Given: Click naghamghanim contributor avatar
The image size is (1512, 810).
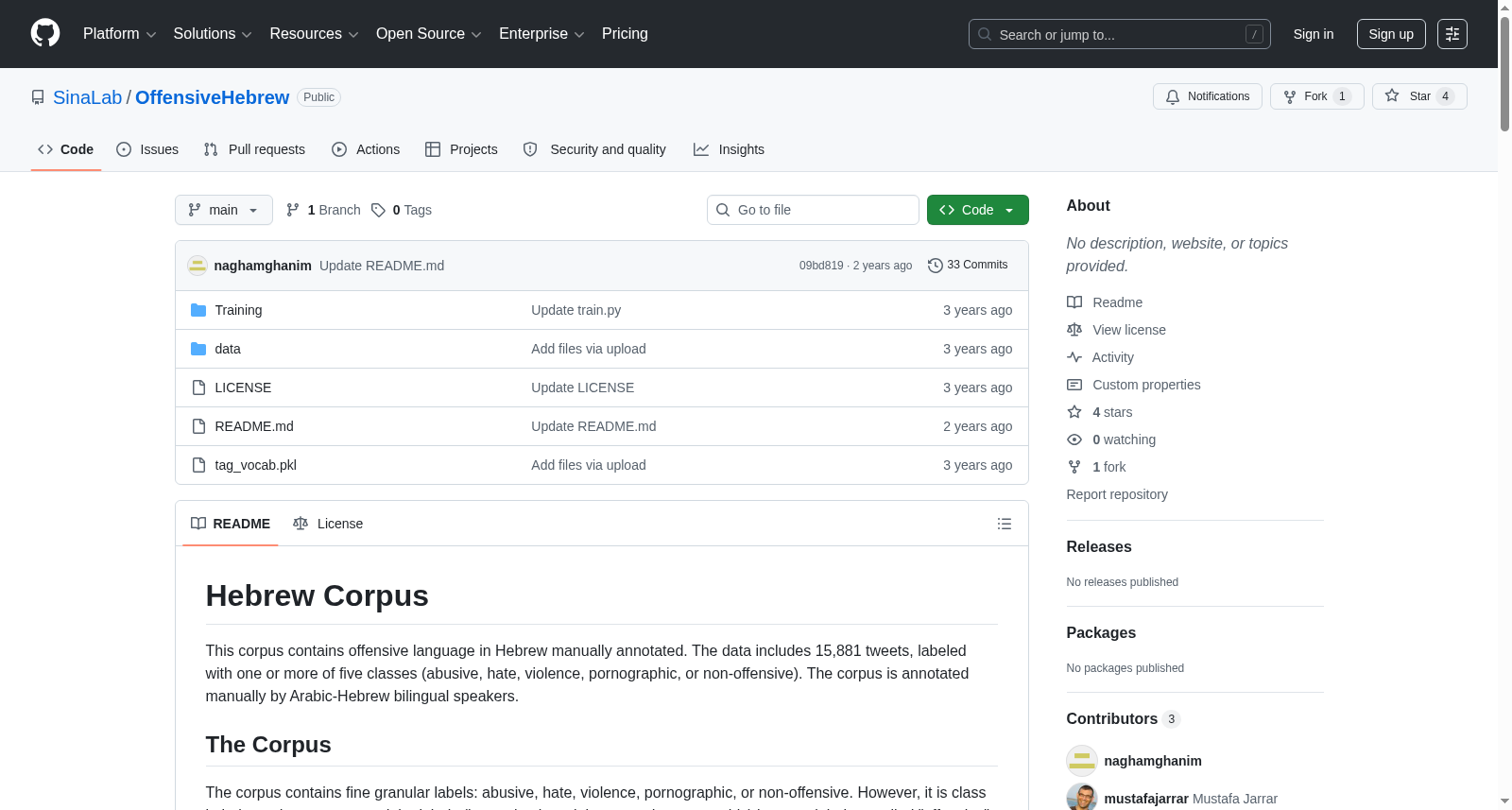Looking at the screenshot, I should [x=1082, y=761].
